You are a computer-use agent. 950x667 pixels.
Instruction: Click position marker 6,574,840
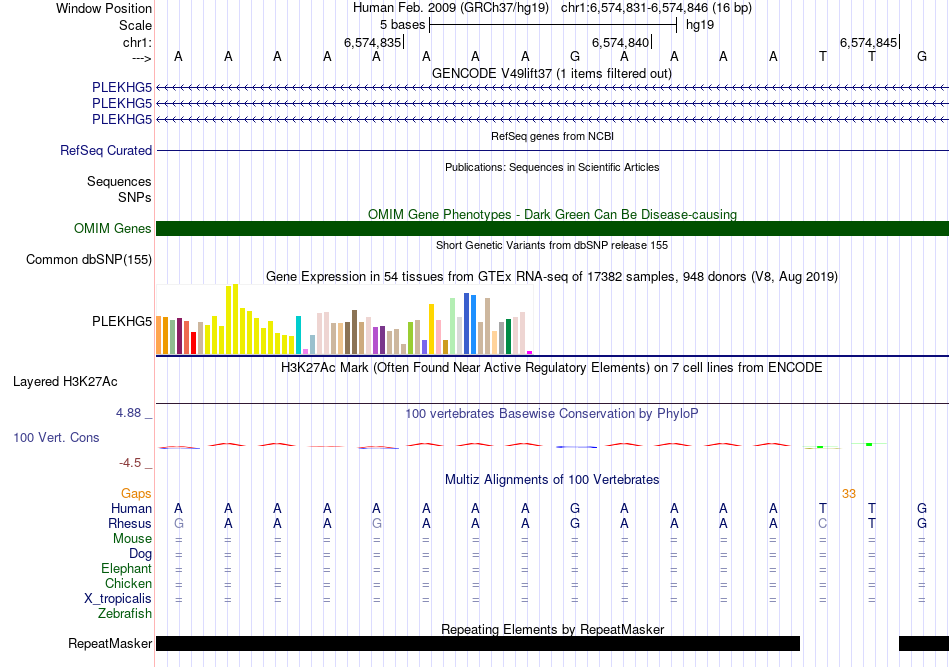[x=620, y=42]
